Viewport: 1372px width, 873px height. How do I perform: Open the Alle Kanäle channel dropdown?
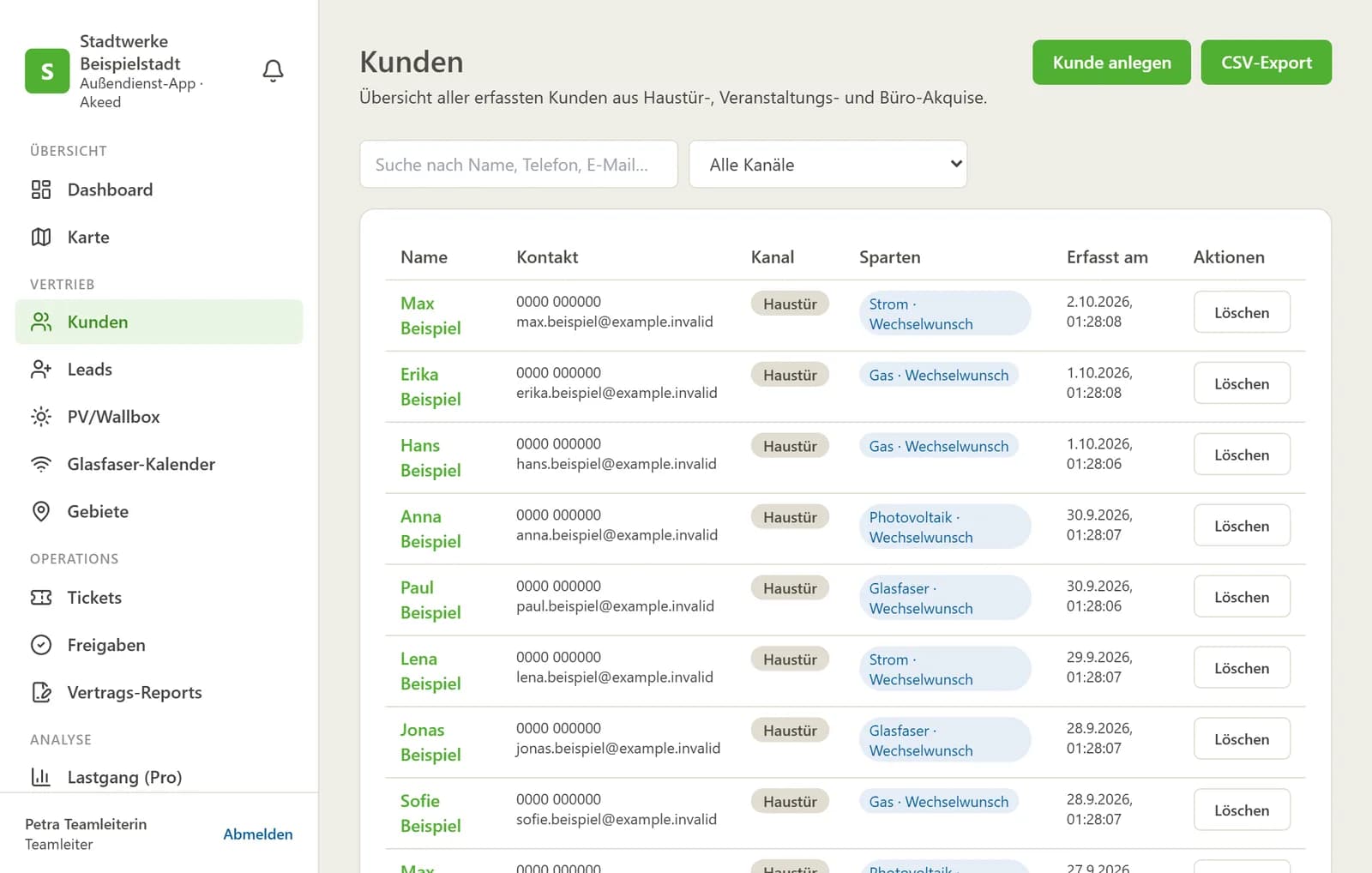[828, 164]
